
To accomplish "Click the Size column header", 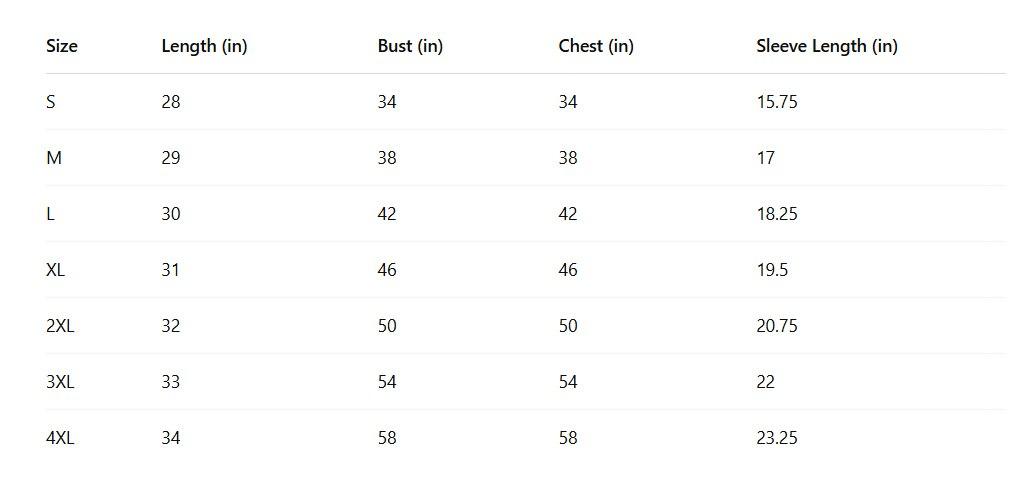I will pos(62,46).
